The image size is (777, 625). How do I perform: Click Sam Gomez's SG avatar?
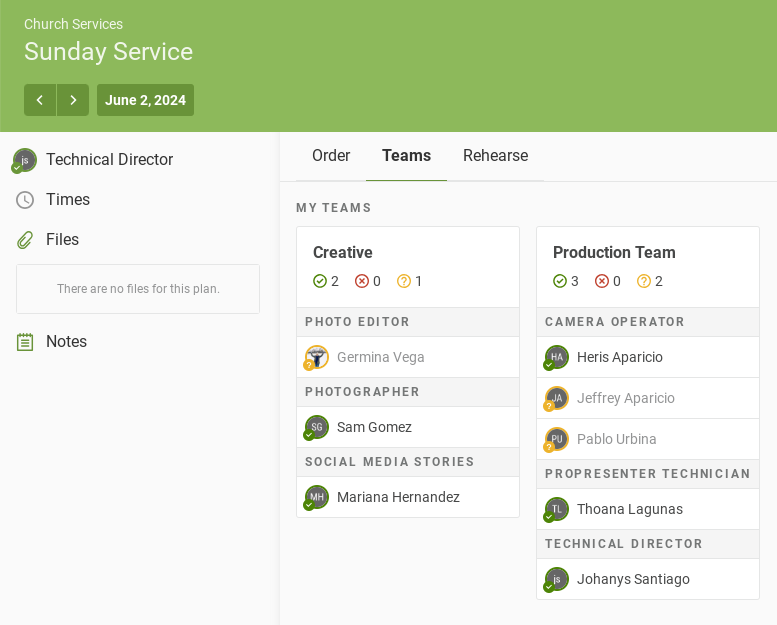click(317, 427)
